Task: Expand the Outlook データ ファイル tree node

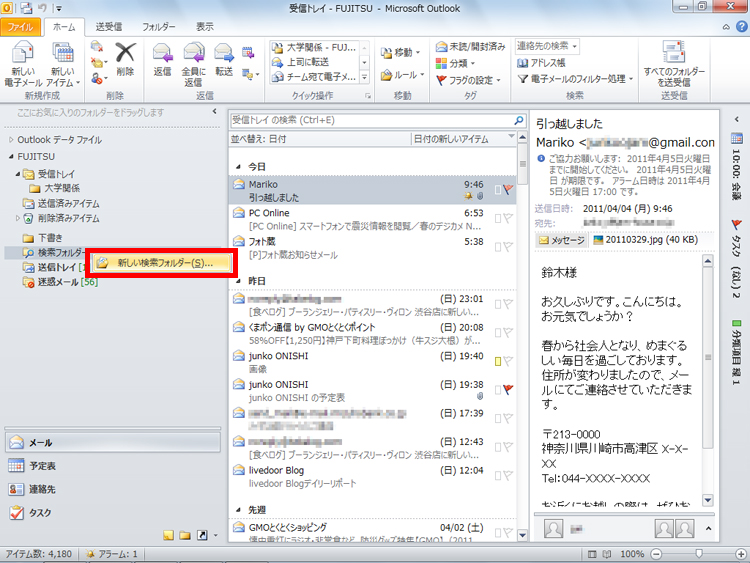Action: coord(11,140)
